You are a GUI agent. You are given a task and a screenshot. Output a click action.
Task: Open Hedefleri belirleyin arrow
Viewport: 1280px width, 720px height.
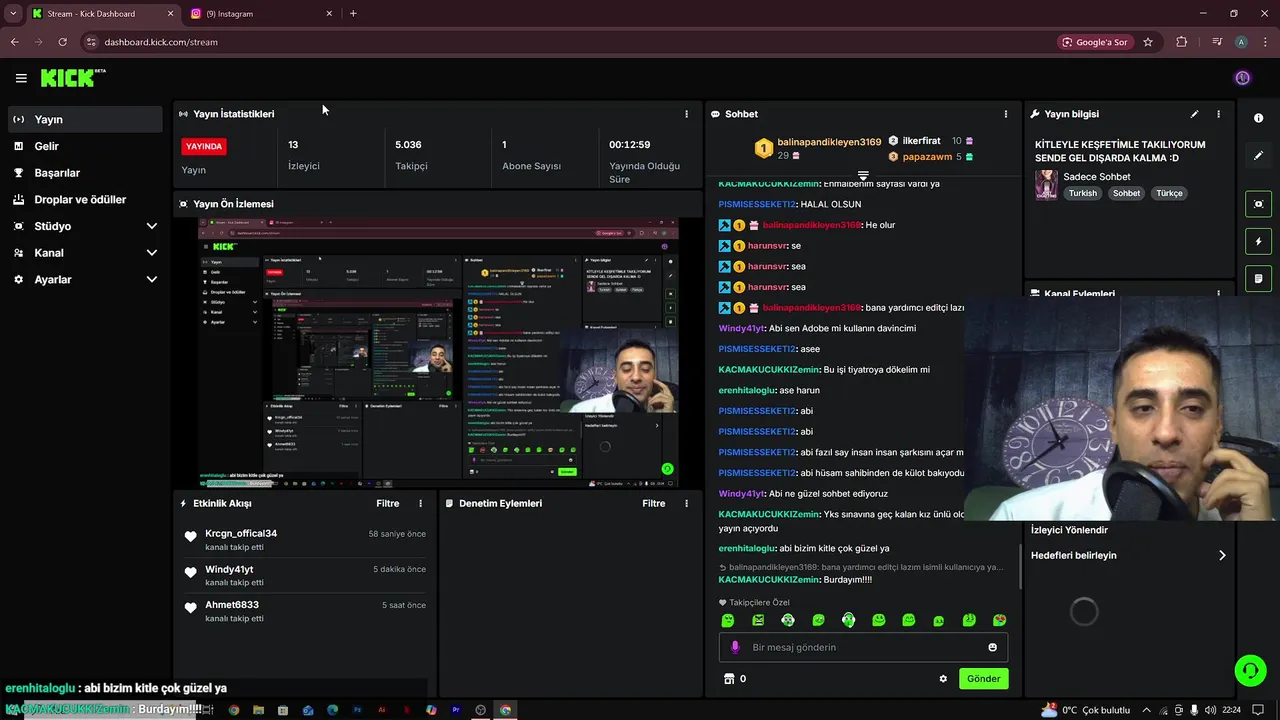[x=1221, y=556]
